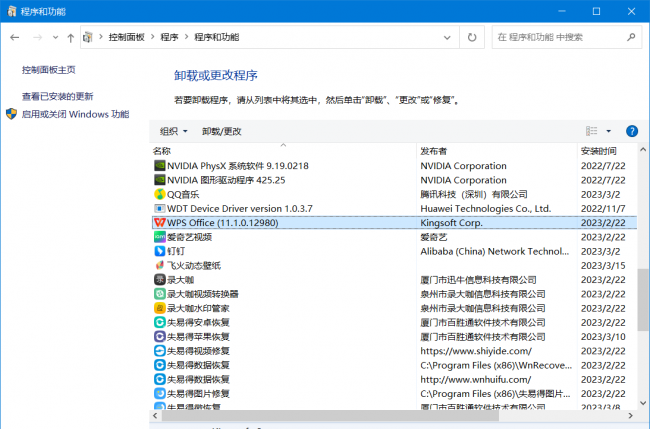Click the horizontal scrollbar left arrow
Viewport: 650px width, 429px height.
[x=155, y=415]
